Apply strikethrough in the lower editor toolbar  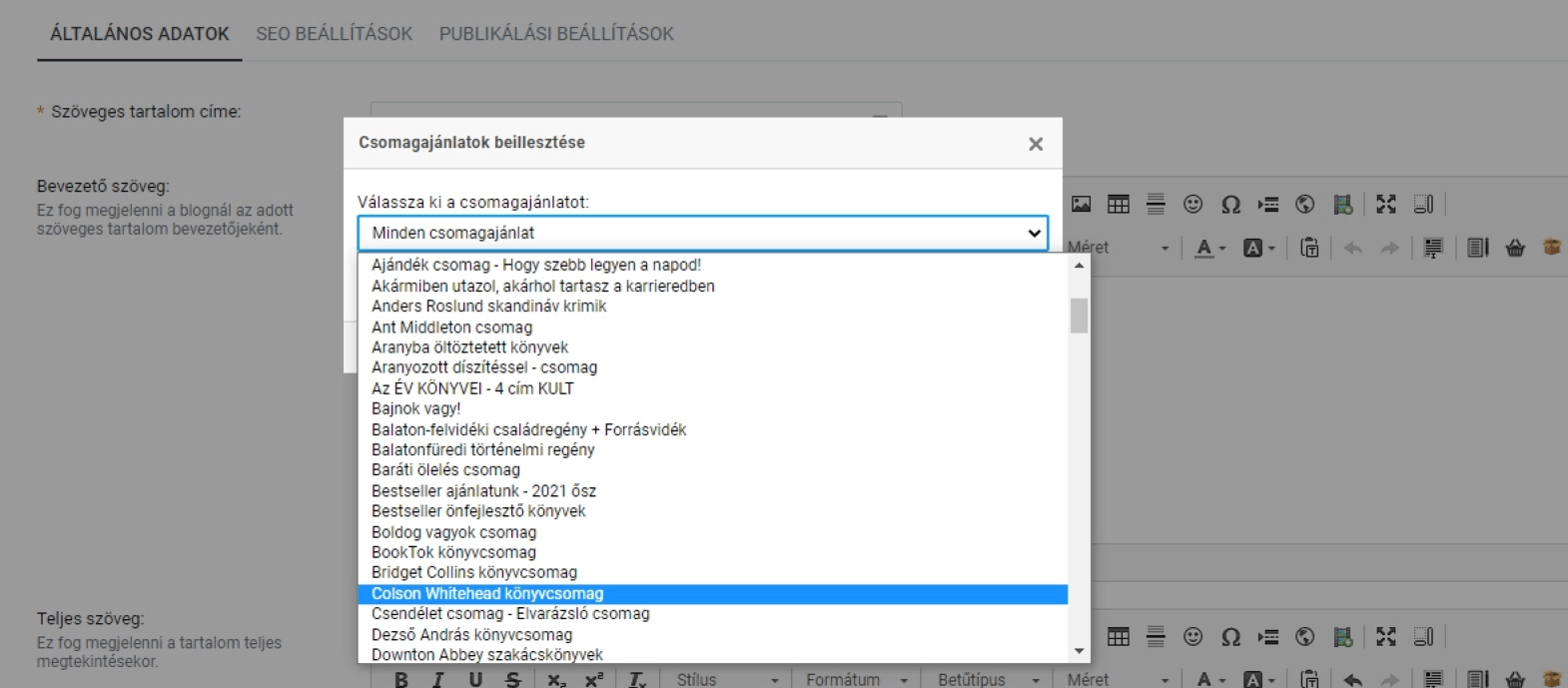[513, 679]
